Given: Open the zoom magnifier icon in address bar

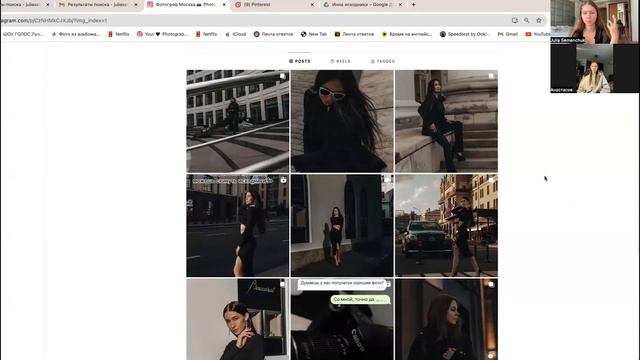Looking at the screenshot, I should click(527, 20).
